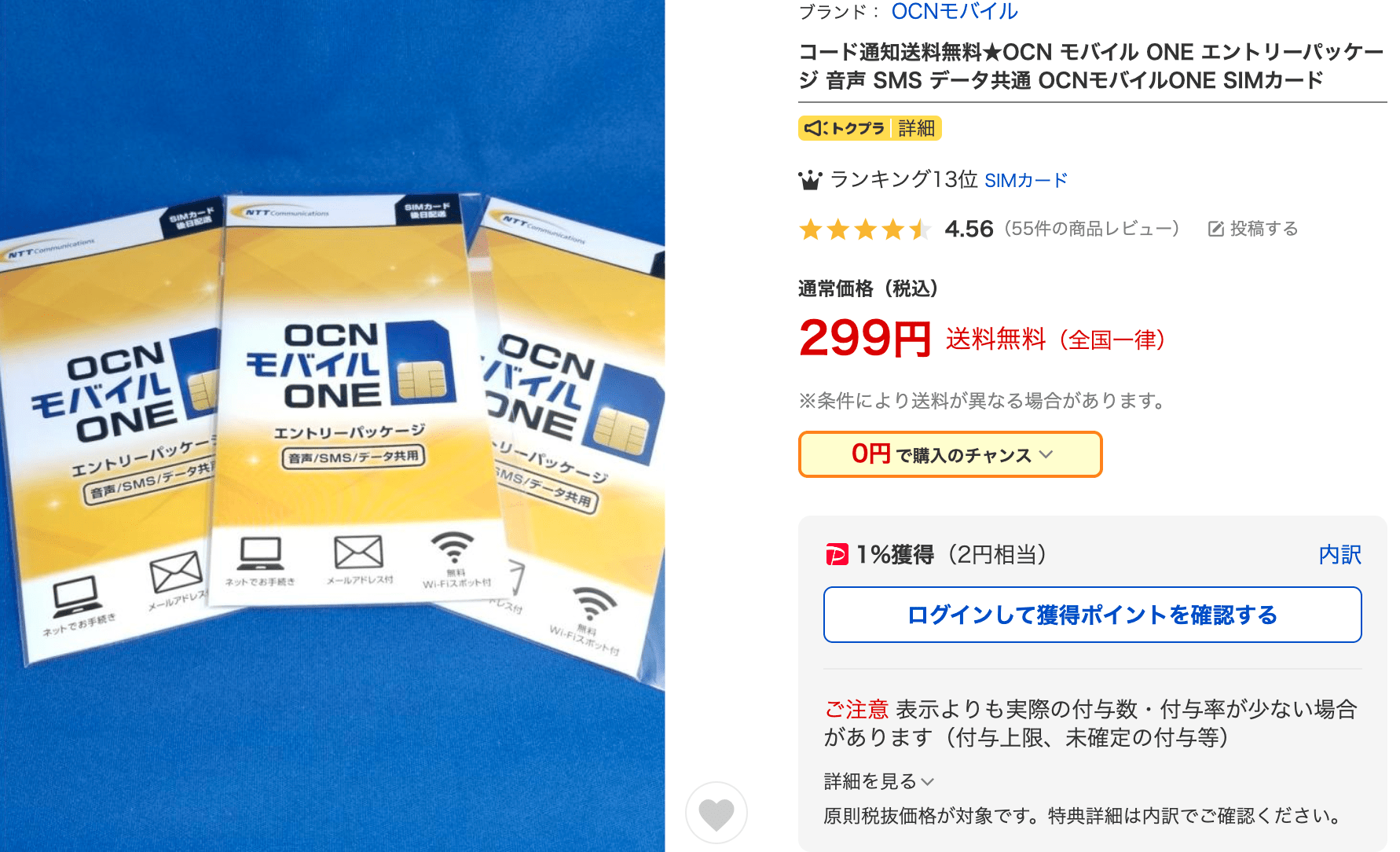Click the heart favorite icon
This screenshot has width=1400, height=852.
pos(716,813)
